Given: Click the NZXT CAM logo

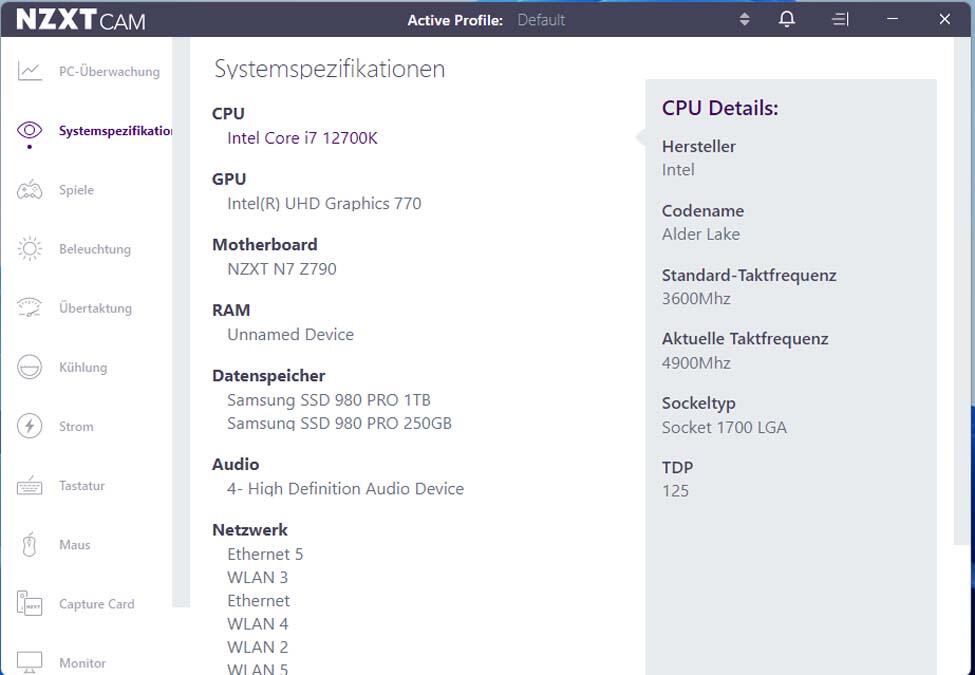Looking at the screenshot, I should point(80,20).
